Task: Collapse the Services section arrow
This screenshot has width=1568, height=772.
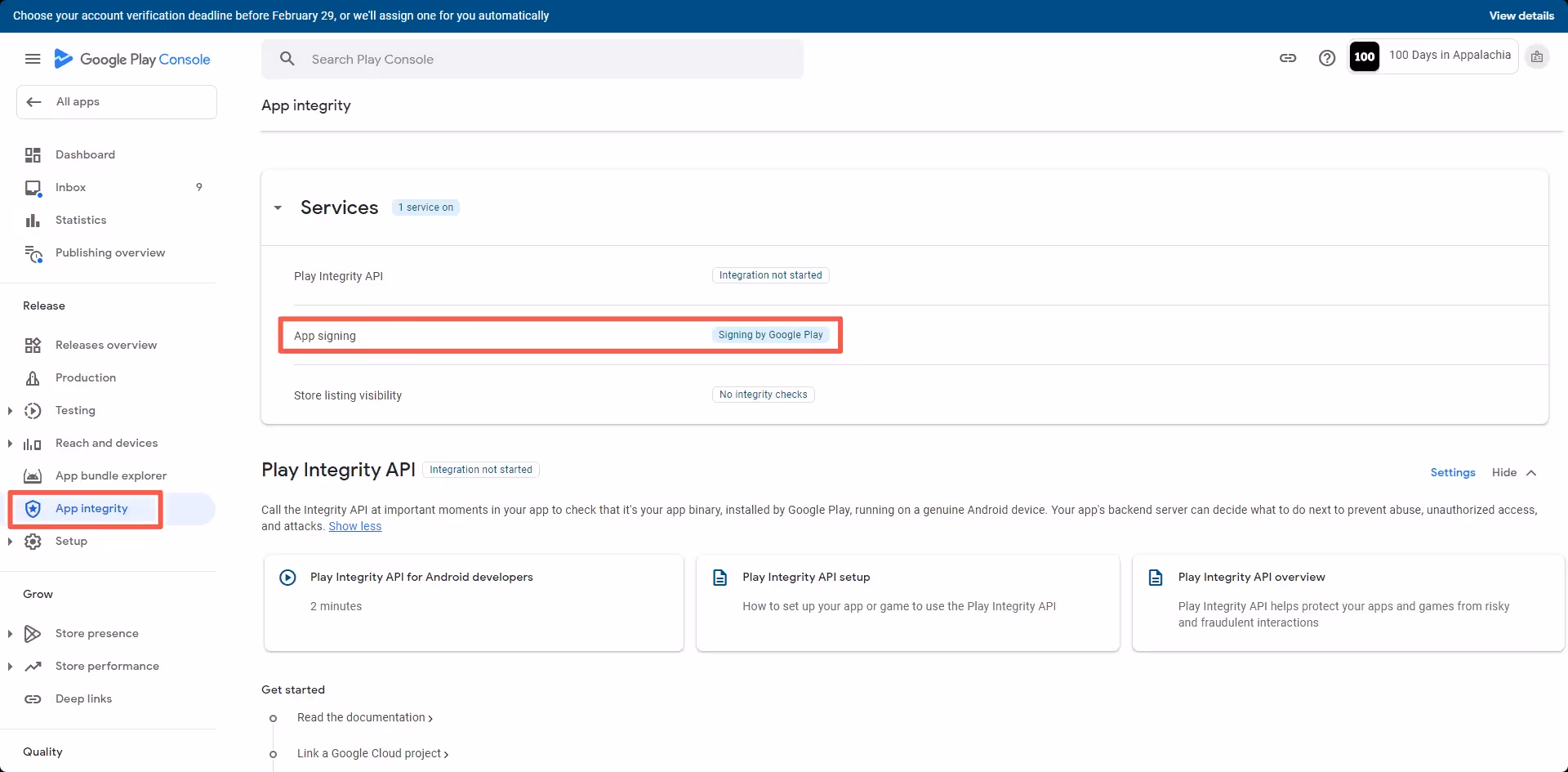Action: coord(278,208)
